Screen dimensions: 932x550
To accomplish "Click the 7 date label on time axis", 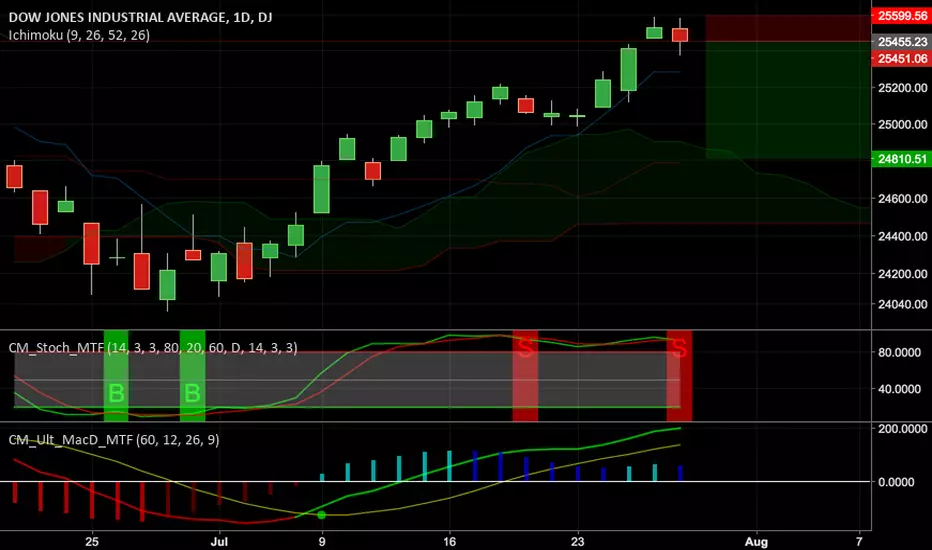I will coord(859,541).
